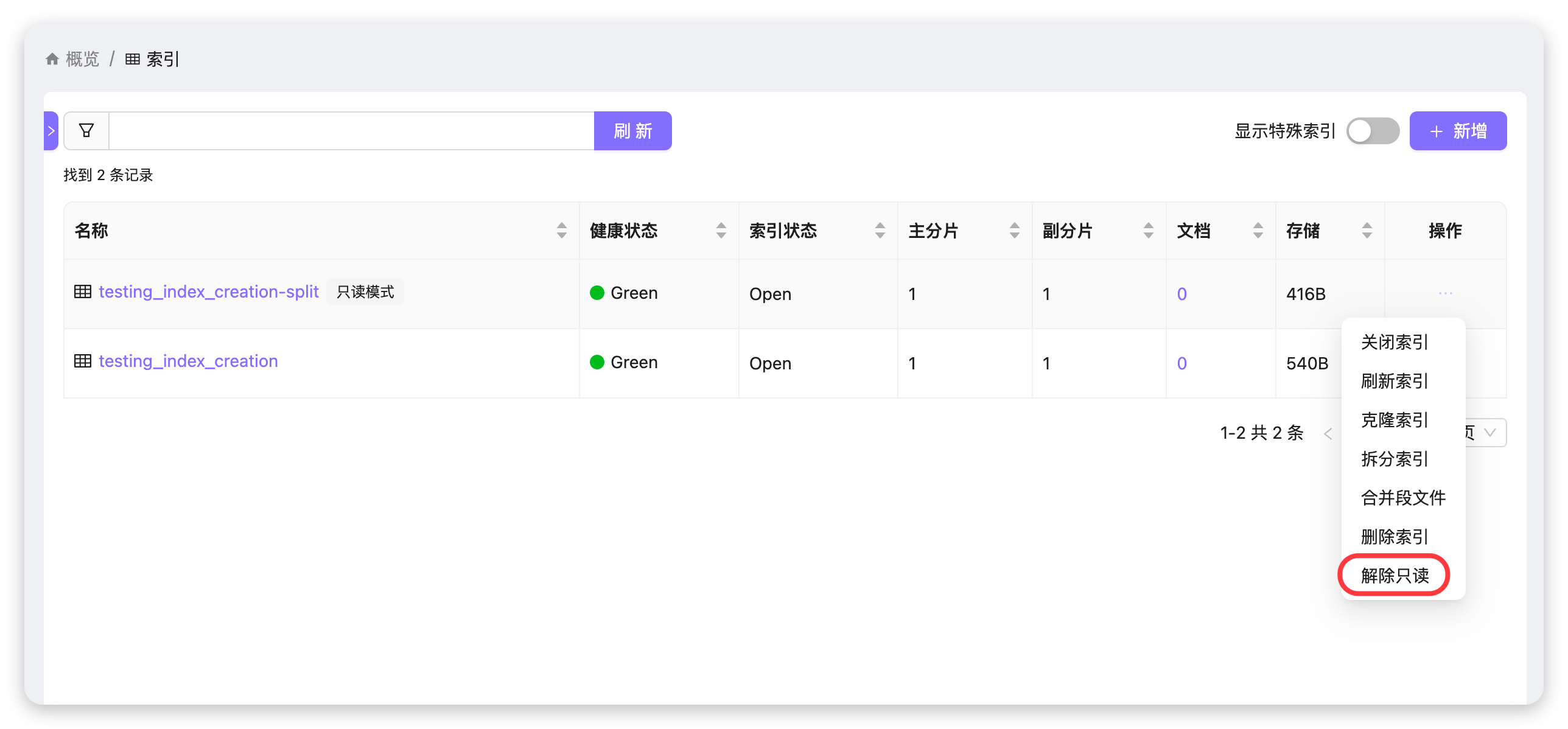This screenshot has width=1568, height=729.
Task: Choose 克隆索引 in the dropdown menu
Action: coord(1395,420)
